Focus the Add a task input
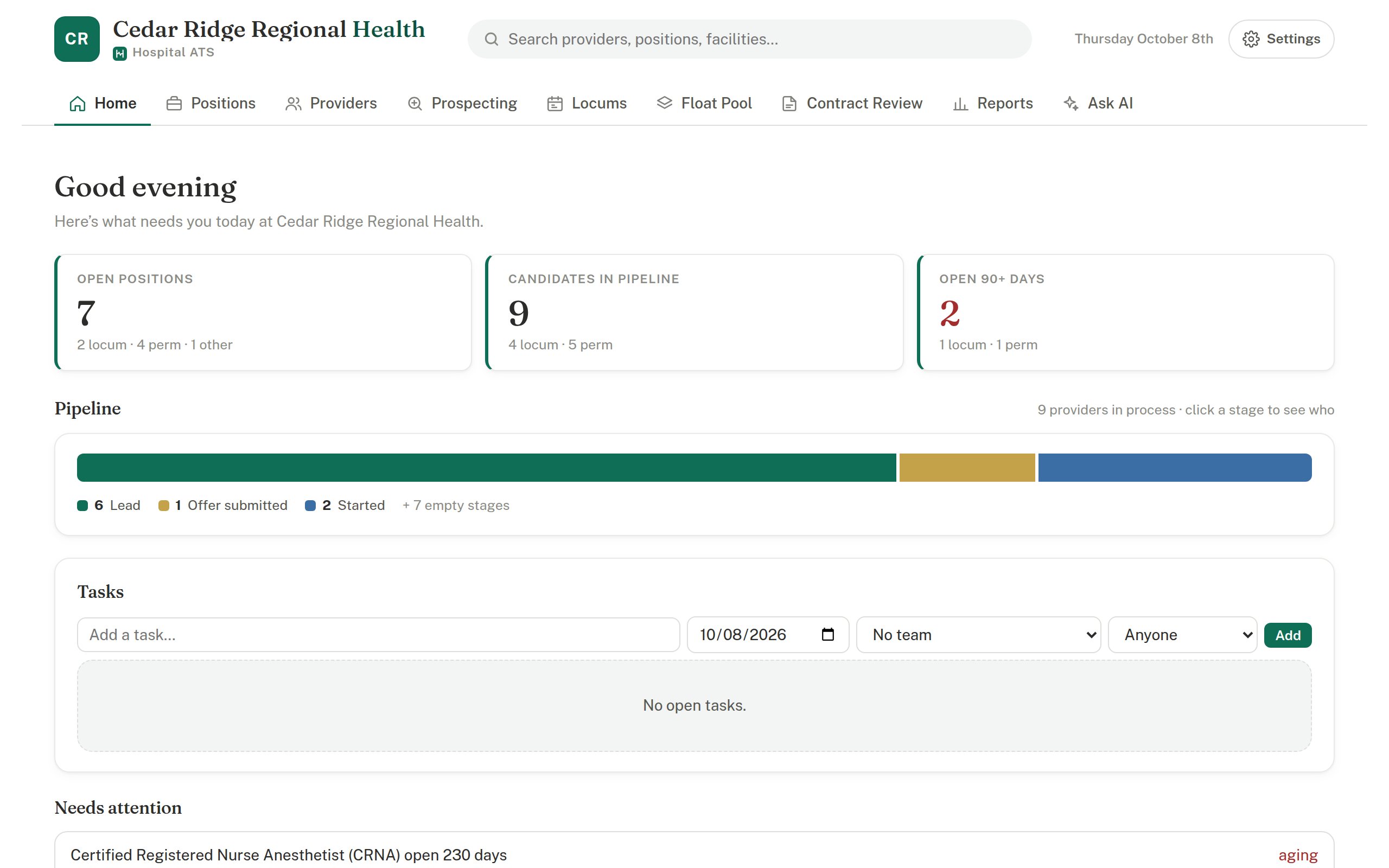 click(x=378, y=635)
